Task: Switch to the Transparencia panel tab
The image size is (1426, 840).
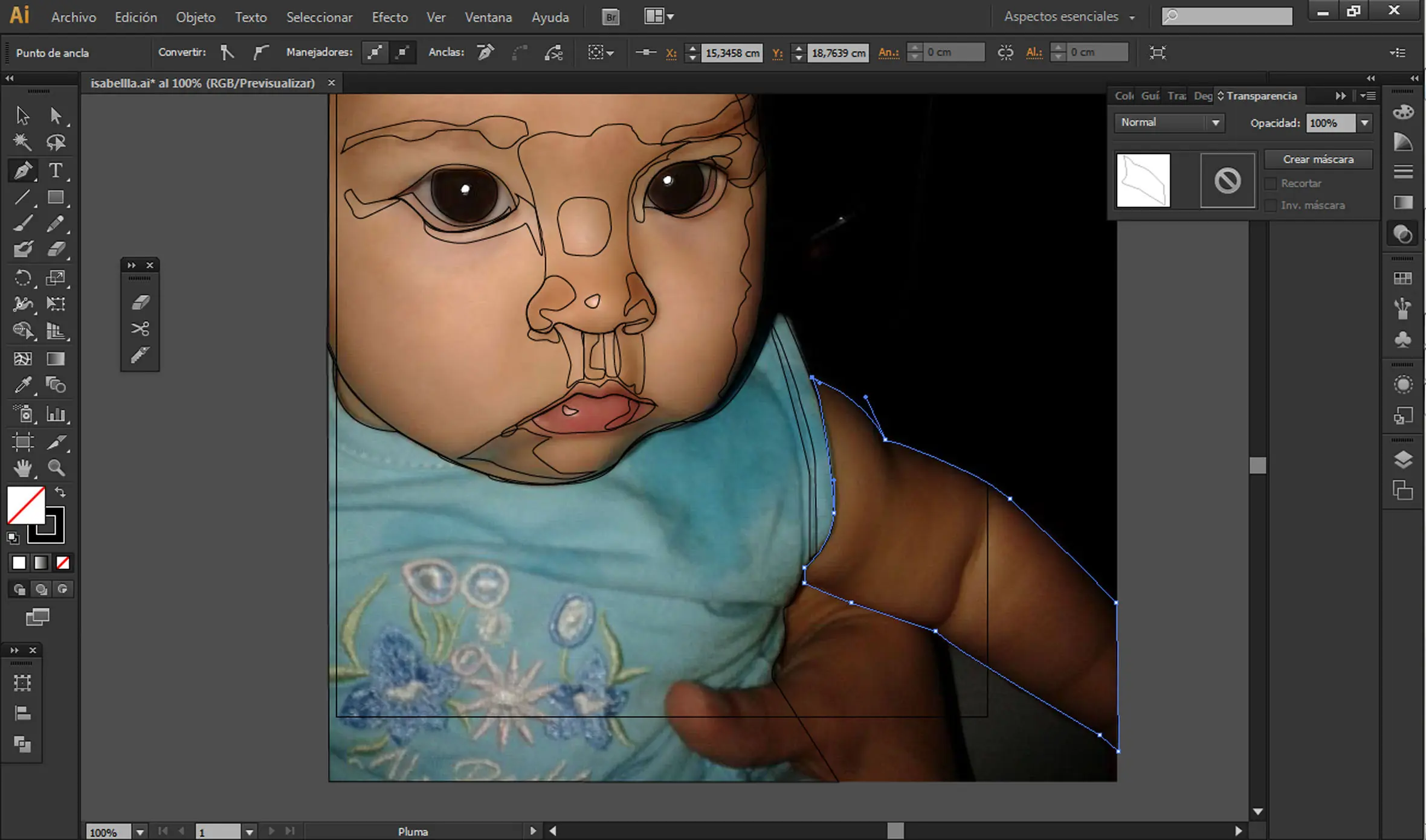Action: tap(1261, 96)
